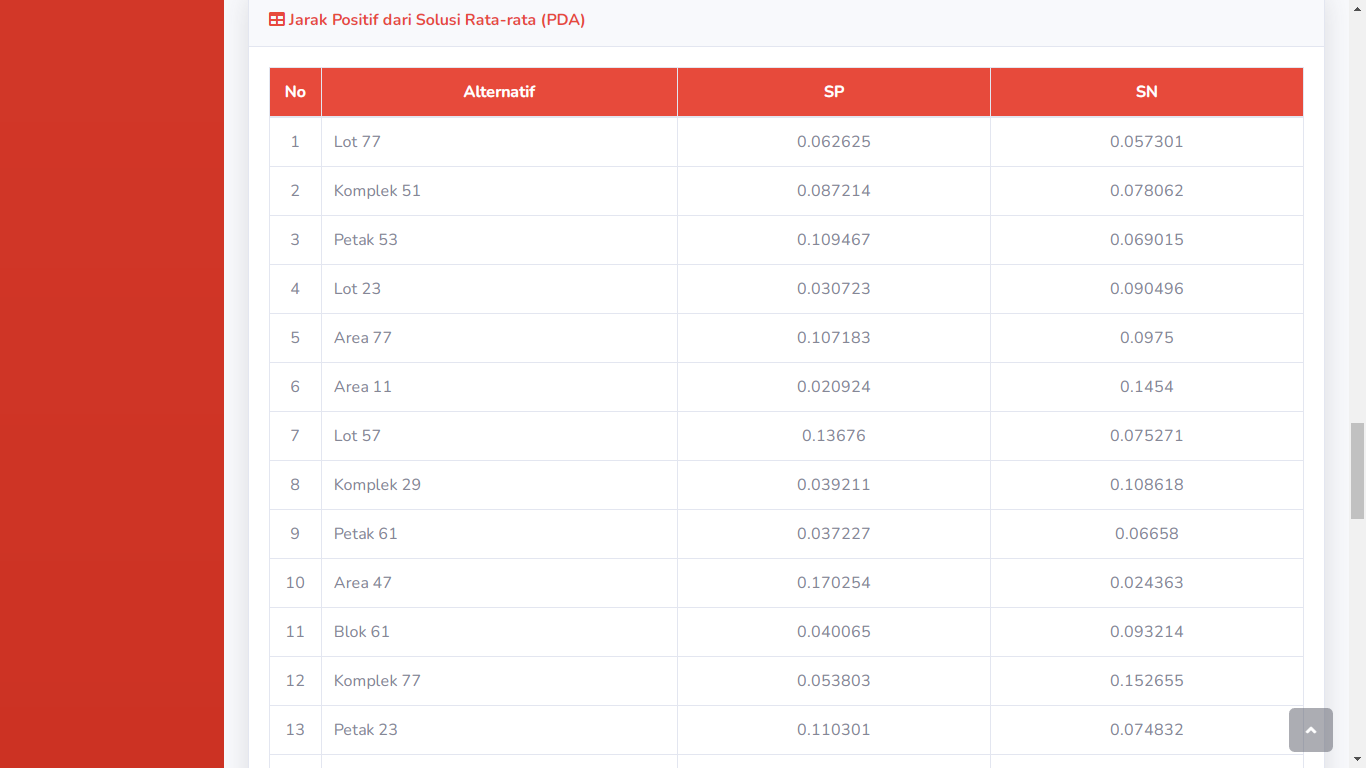Screen dimensions: 1366x768
Task: Select the 'Area 77' alternative cell
Action: pos(499,338)
